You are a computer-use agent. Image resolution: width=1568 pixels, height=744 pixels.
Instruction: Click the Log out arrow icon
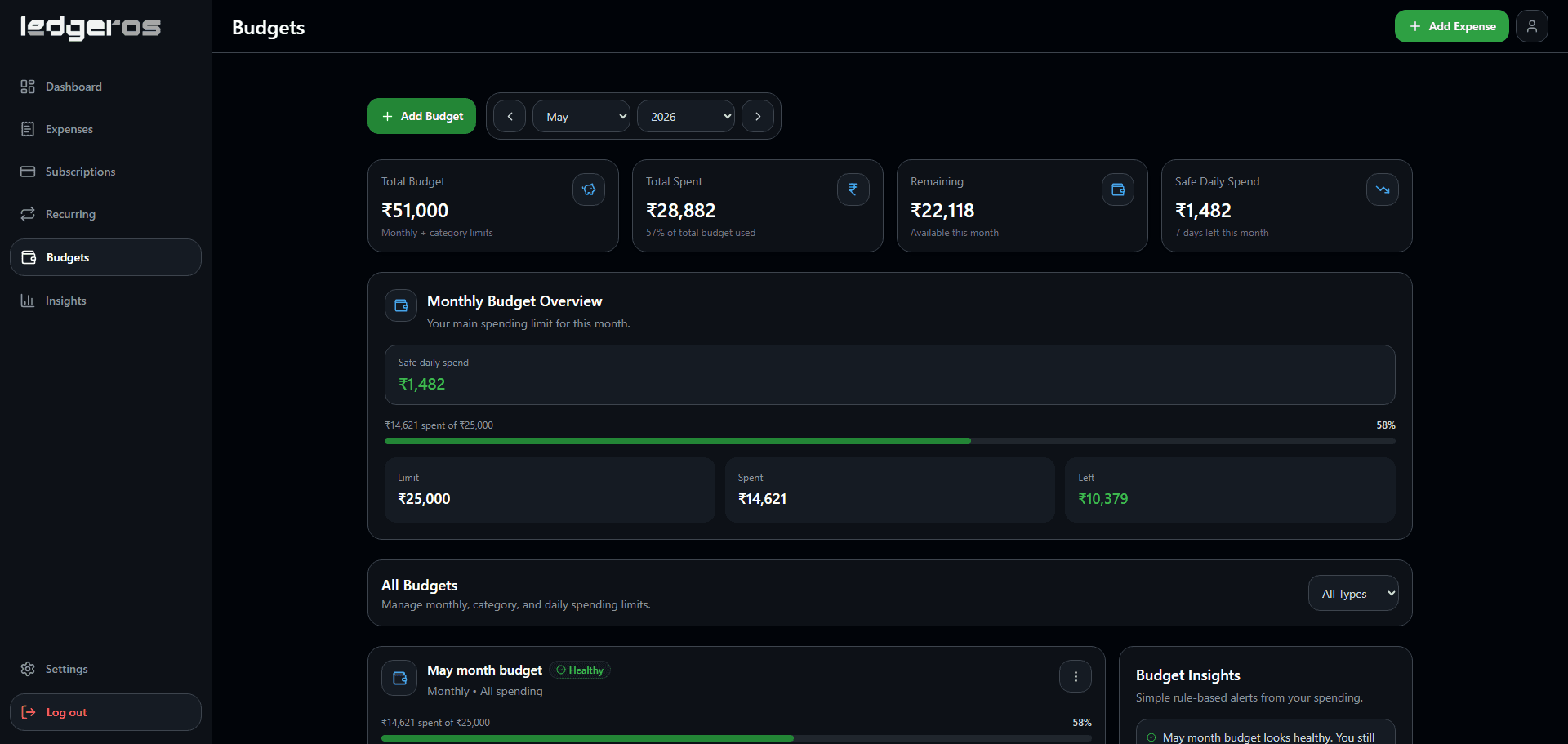tap(29, 712)
